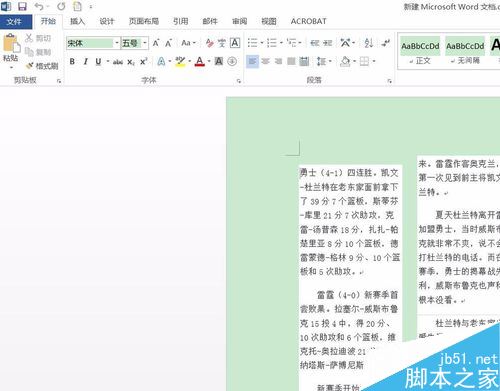Click the Save icon in quick access toolbar
This screenshot has width=500, height=391.
coord(22,6)
